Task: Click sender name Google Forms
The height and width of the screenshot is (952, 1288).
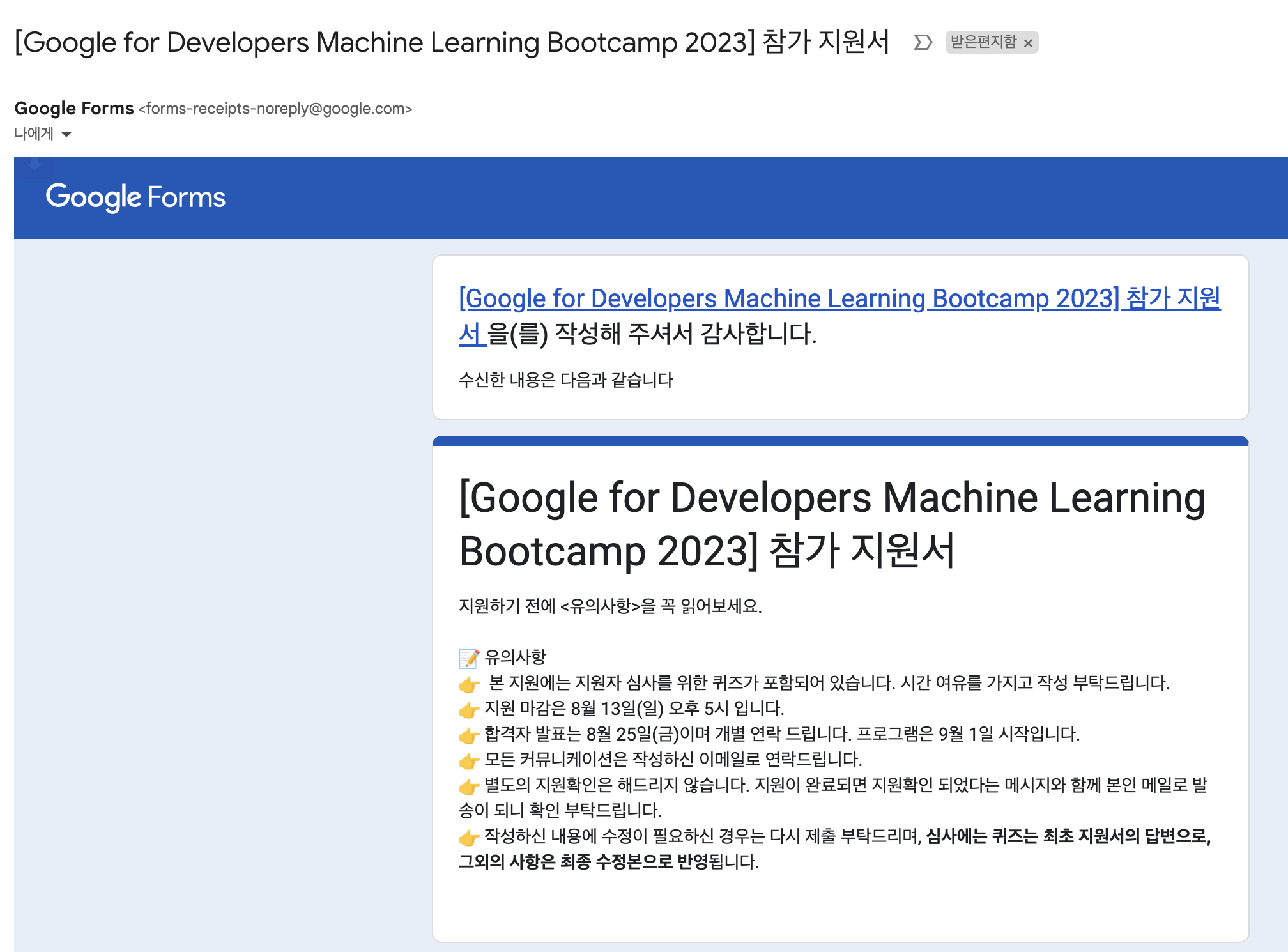Action: 74,108
